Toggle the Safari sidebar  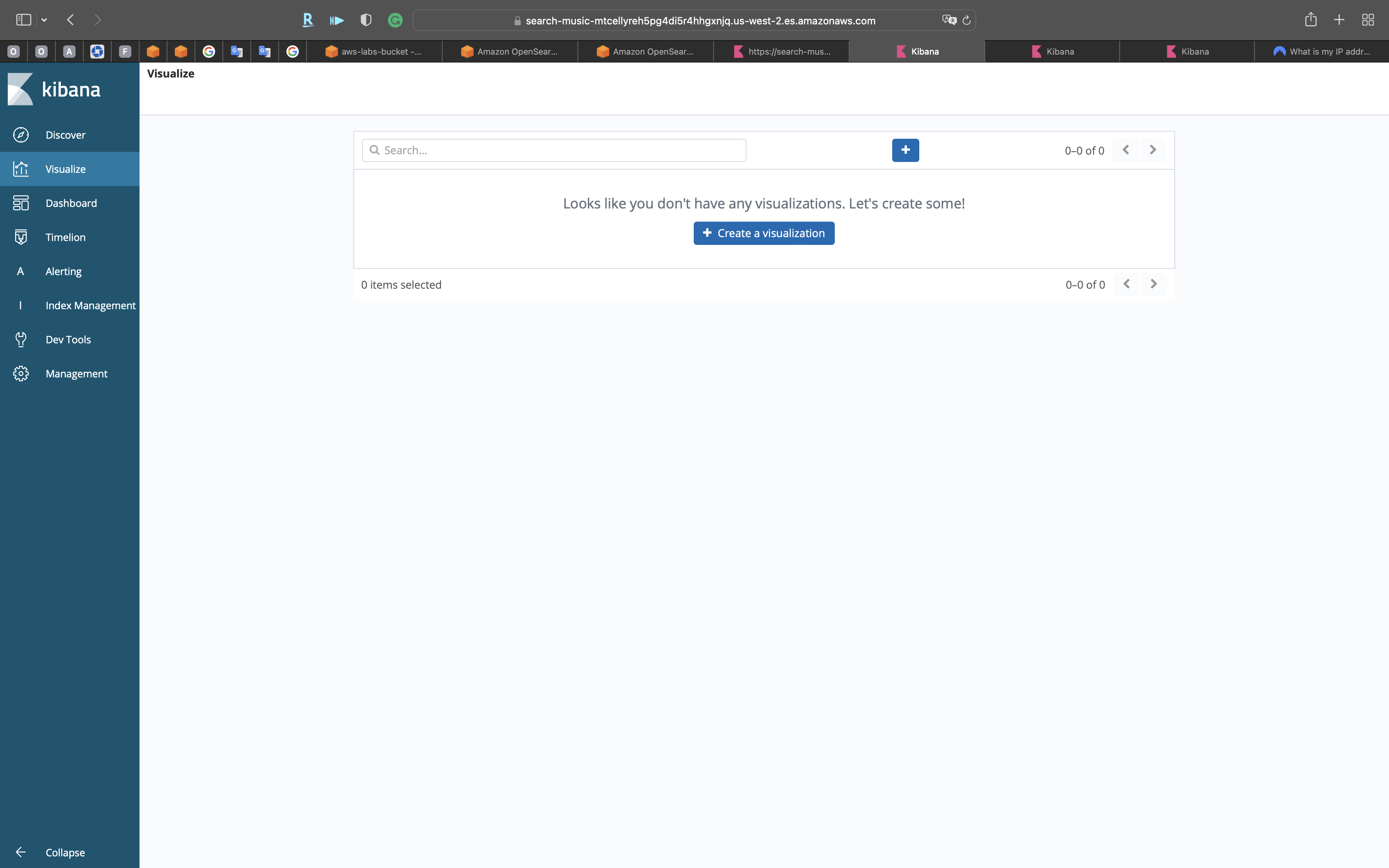tap(24, 20)
